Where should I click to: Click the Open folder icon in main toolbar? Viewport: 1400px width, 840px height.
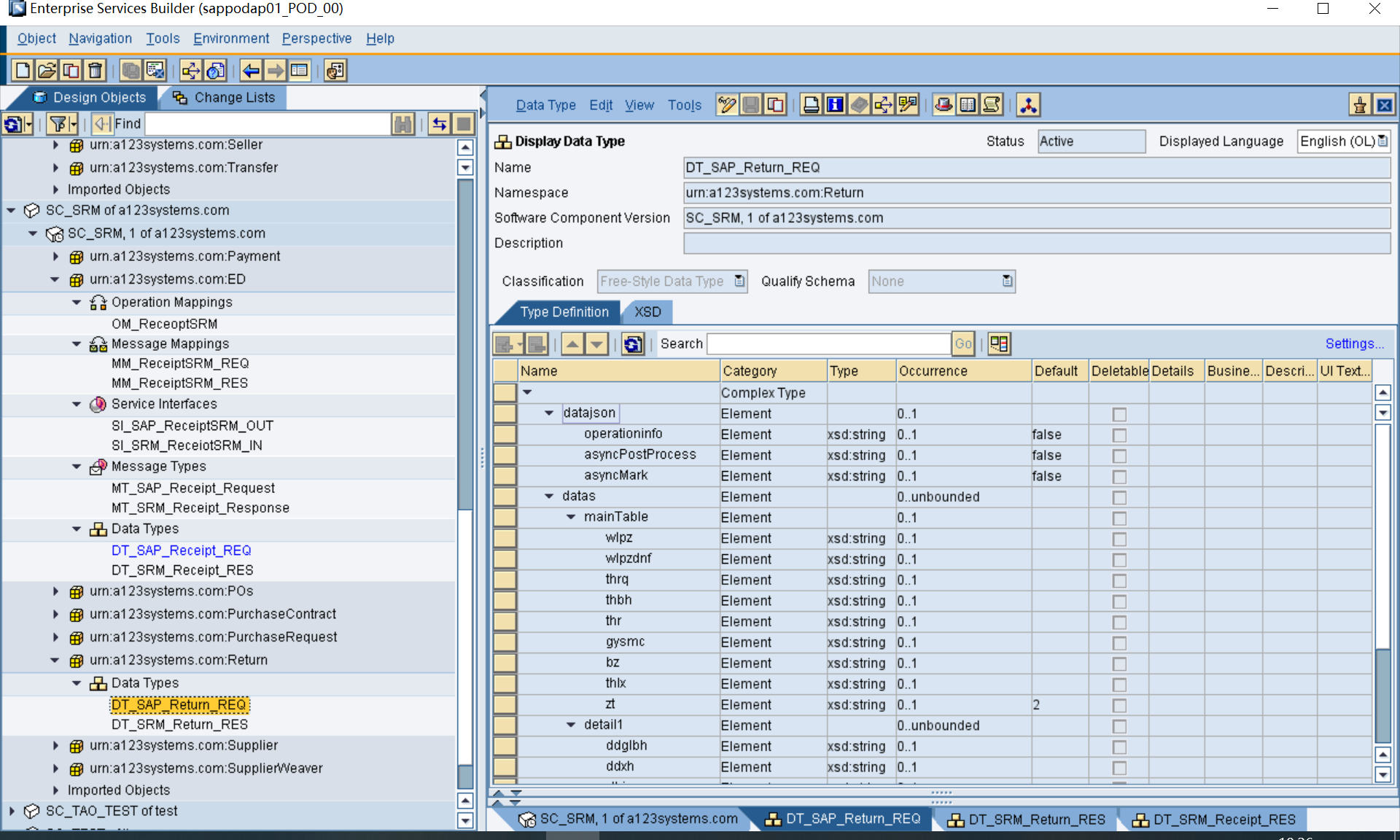point(47,71)
